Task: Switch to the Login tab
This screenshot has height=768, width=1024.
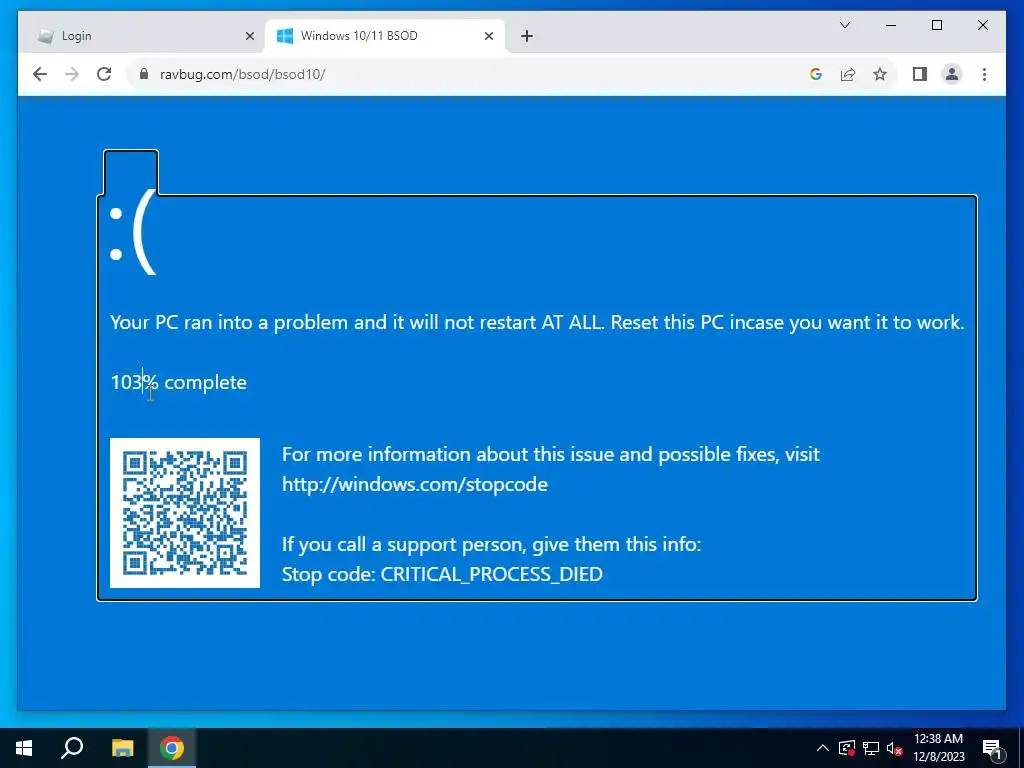Action: click(x=144, y=36)
